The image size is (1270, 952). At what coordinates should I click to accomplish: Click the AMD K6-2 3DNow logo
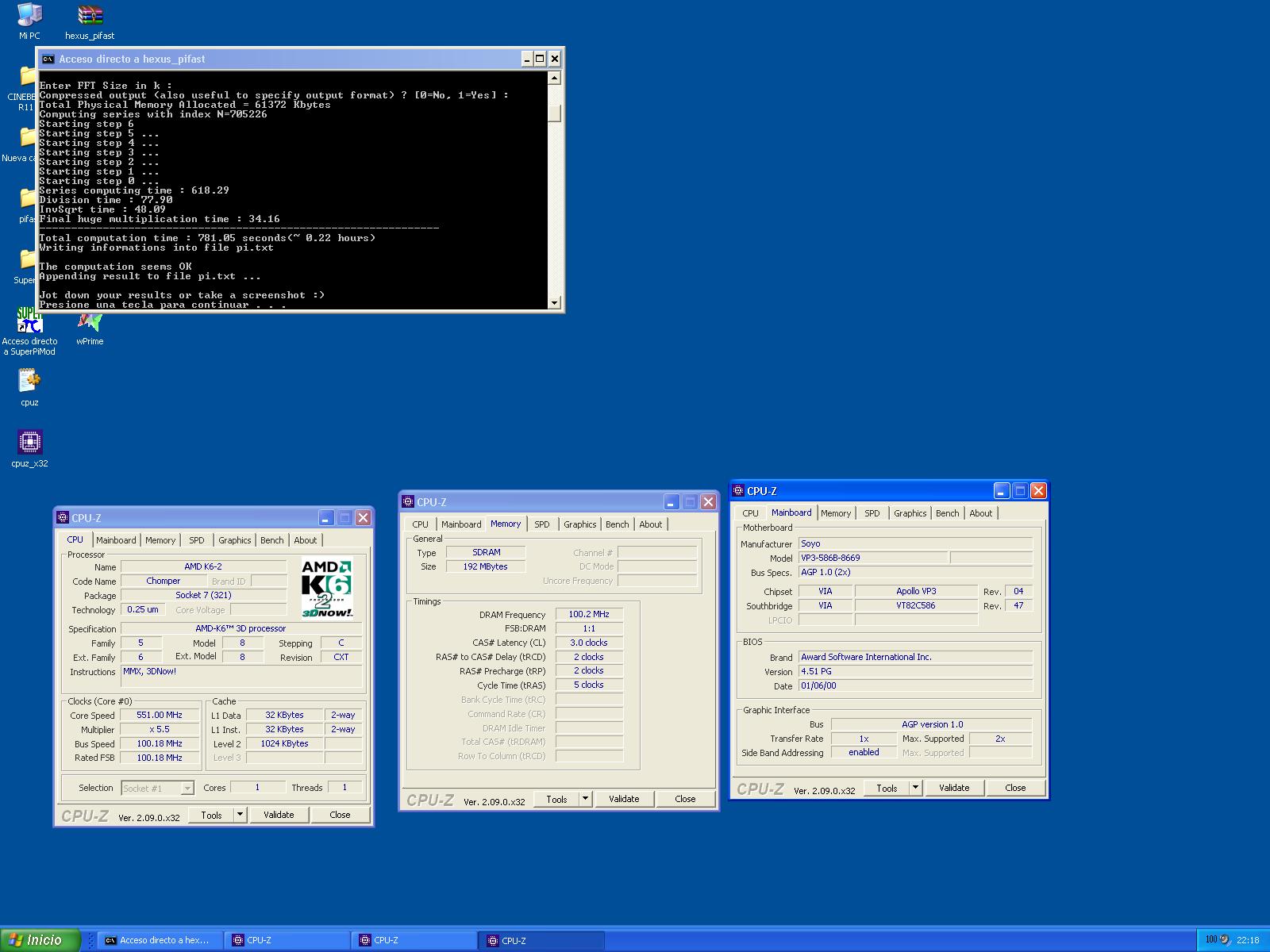[x=327, y=589]
